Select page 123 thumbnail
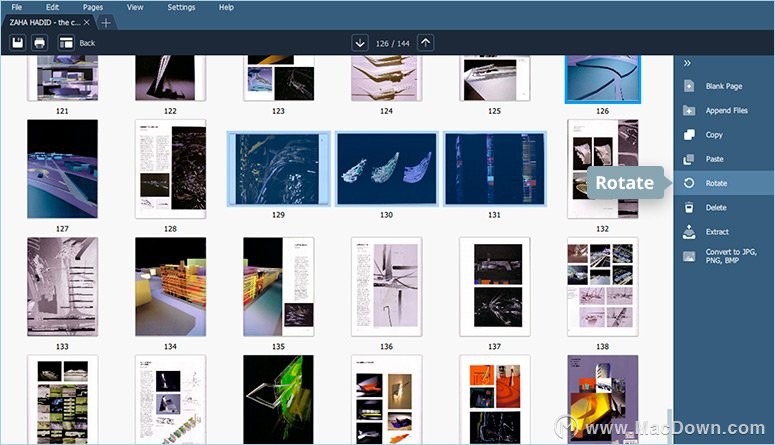The image size is (775, 445). 278,78
